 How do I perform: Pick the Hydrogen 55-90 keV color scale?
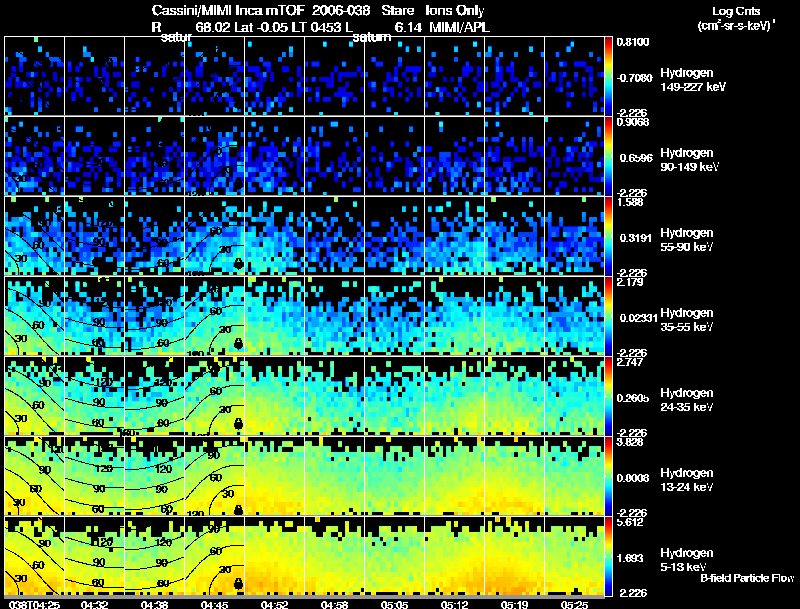click(610, 236)
